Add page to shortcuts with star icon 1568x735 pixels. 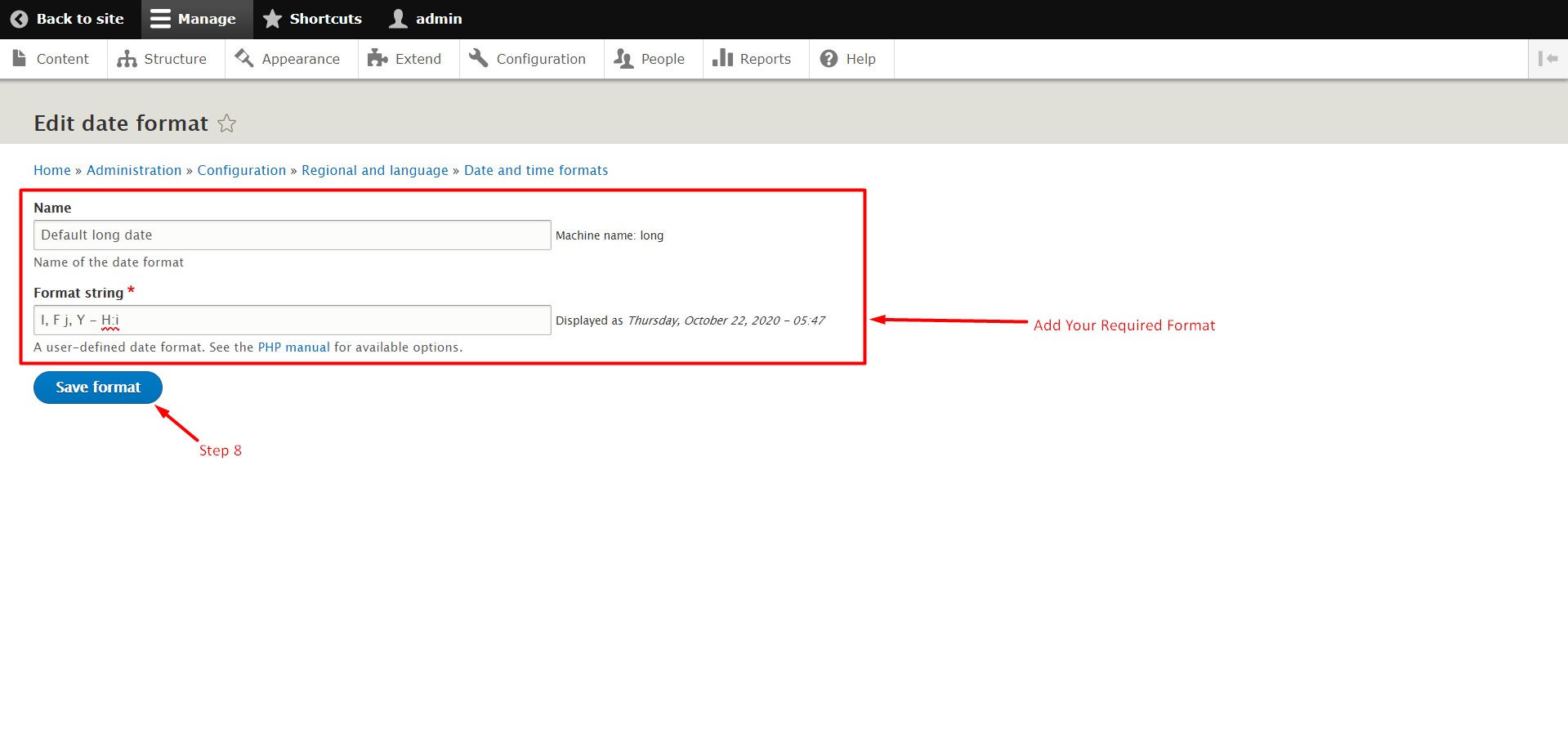coord(226,123)
